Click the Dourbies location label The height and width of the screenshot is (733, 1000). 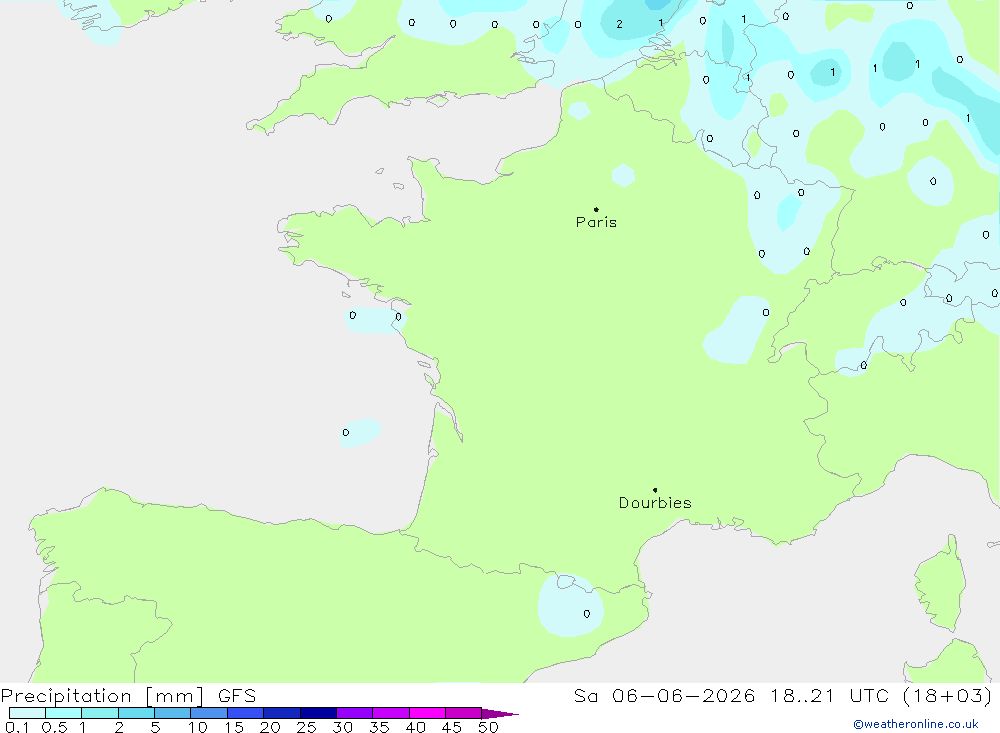click(655, 503)
